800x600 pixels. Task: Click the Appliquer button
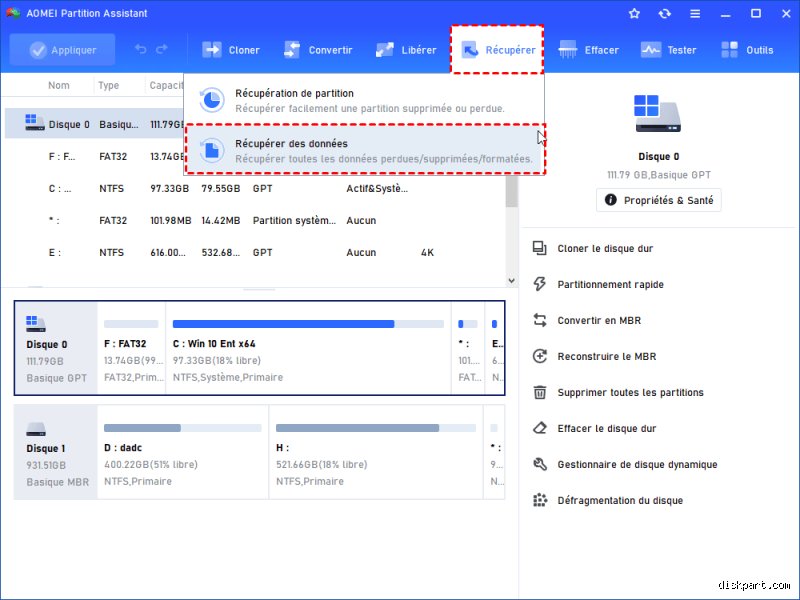point(62,50)
